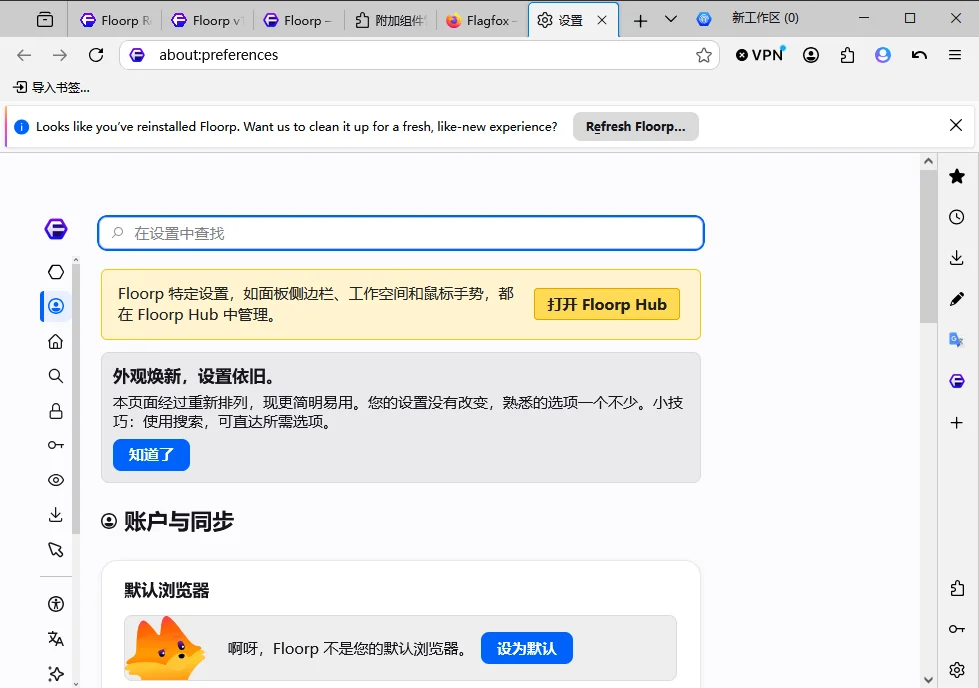Switch to the Flagfox tab
The width and height of the screenshot is (979, 688).
(481, 21)
